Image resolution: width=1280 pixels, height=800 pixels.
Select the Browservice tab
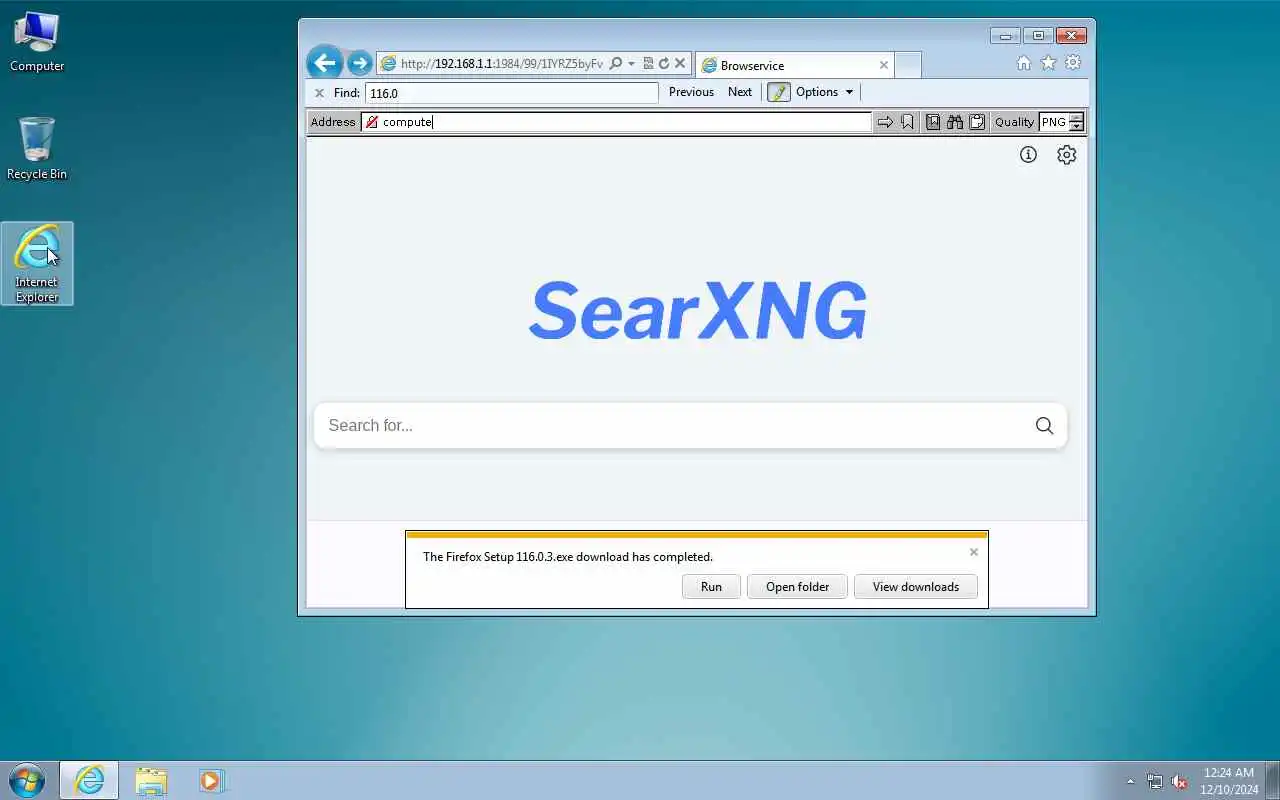pyautogui.click(x=794, y=65)
